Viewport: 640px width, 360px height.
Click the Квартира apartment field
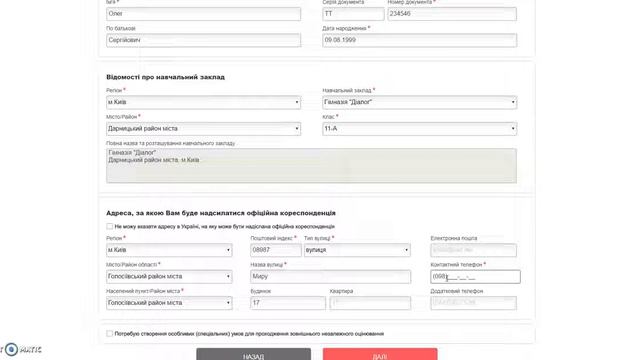click(x=370, y=303)
